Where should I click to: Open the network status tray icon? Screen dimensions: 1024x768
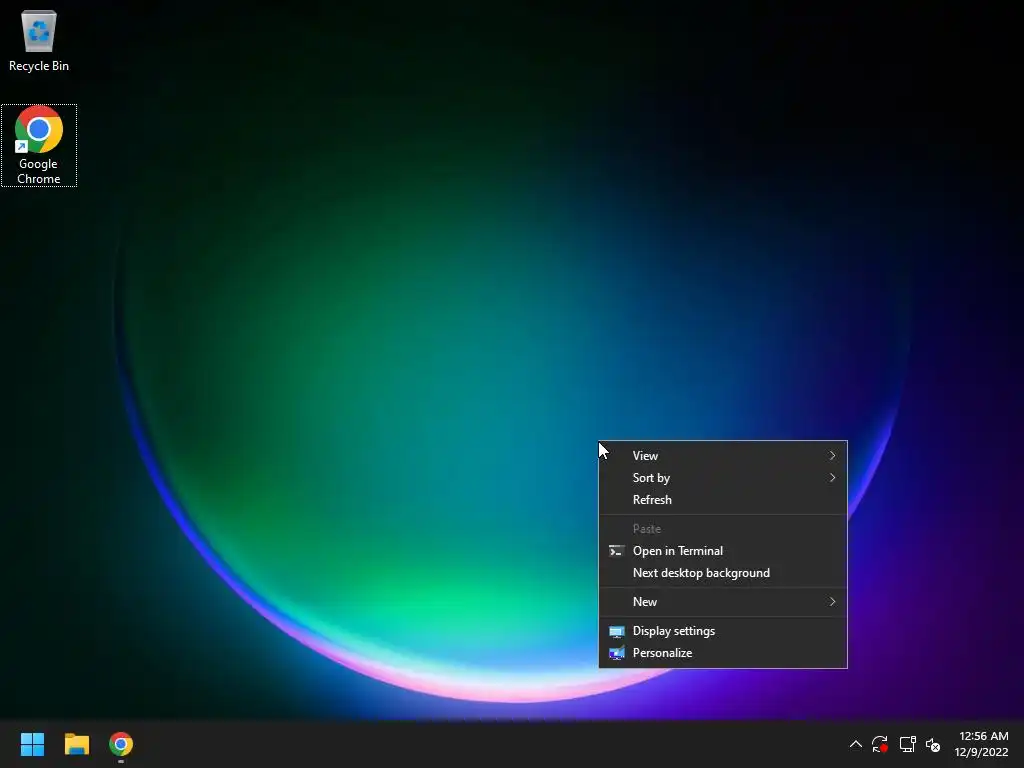907,744
